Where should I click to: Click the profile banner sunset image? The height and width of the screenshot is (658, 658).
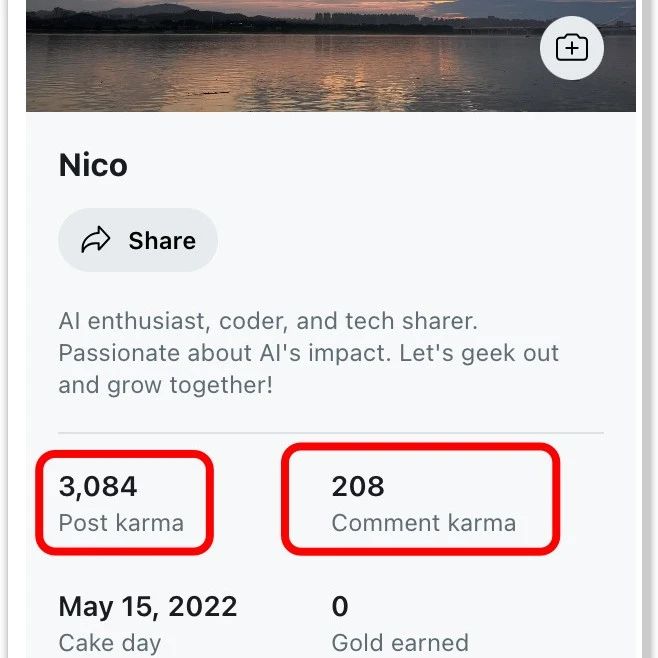tap(331, 56)
